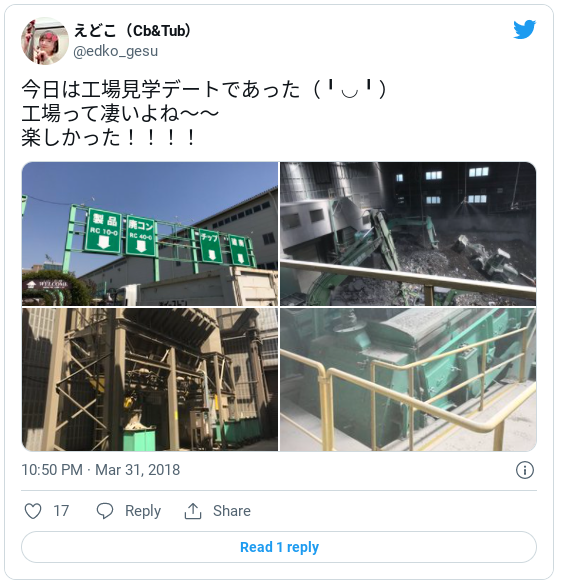Click the Reply text label
Image resolution: width=561 pixels, height=587 pixels.
pos(143,511)
